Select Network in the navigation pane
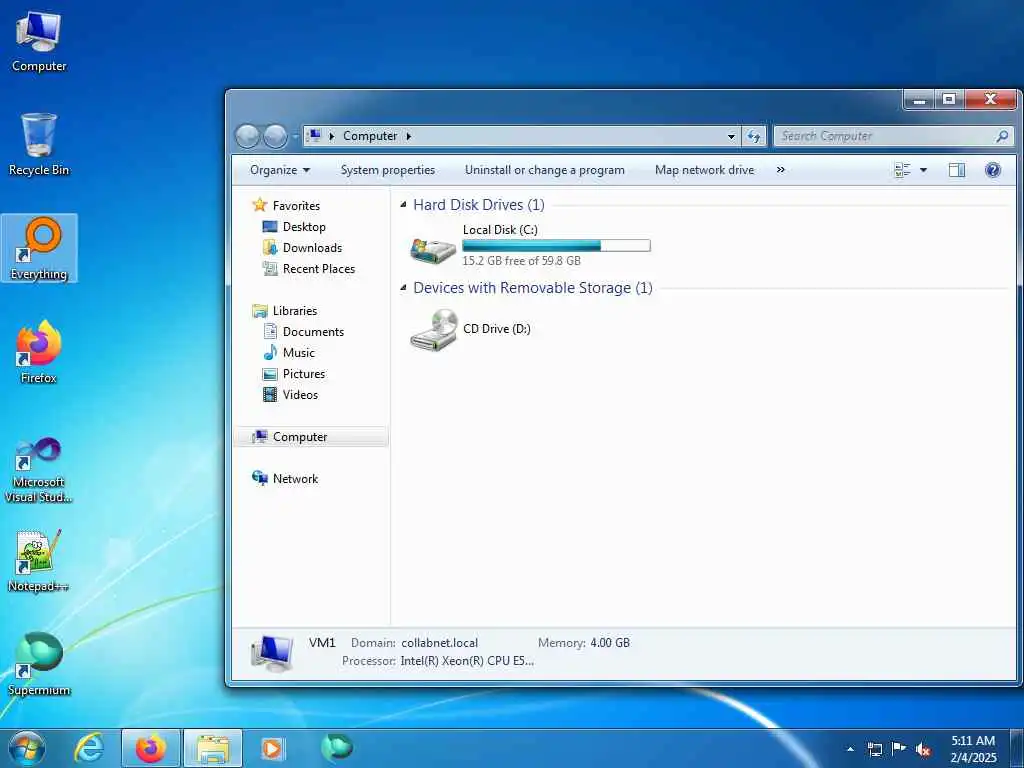 (295, 479)
